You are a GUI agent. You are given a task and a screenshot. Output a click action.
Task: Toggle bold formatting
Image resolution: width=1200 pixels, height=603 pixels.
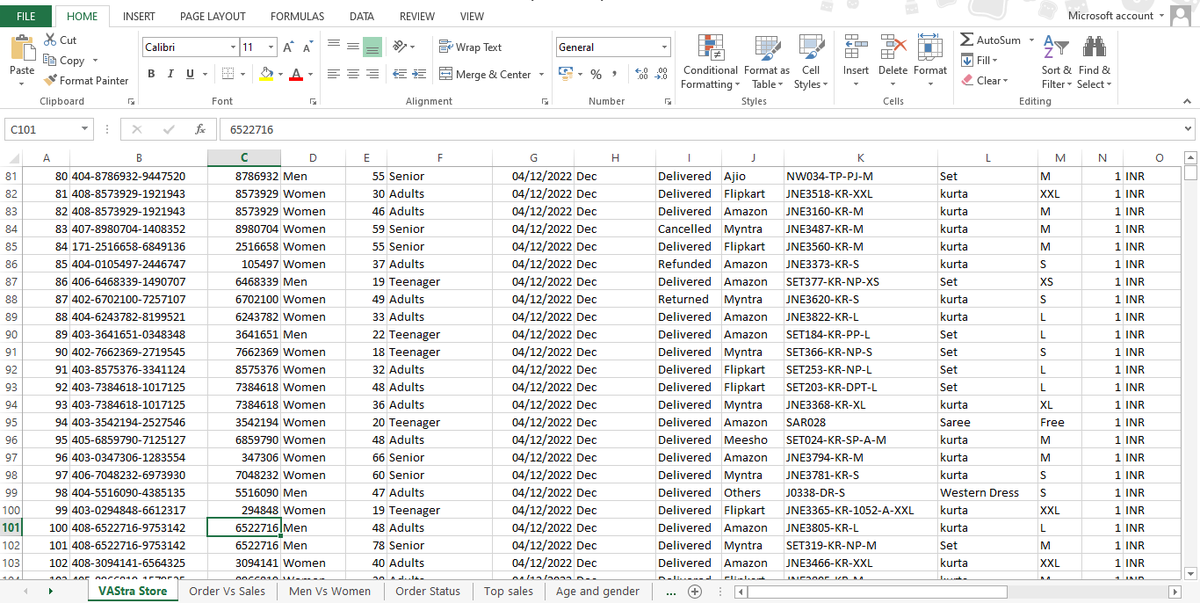151,73
